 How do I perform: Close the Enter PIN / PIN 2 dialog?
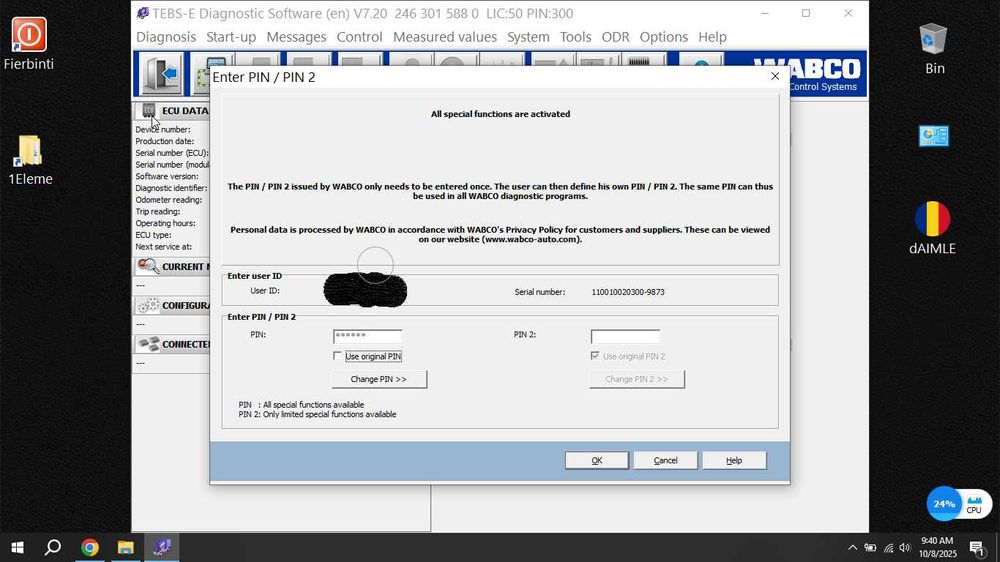click(775, 76)
